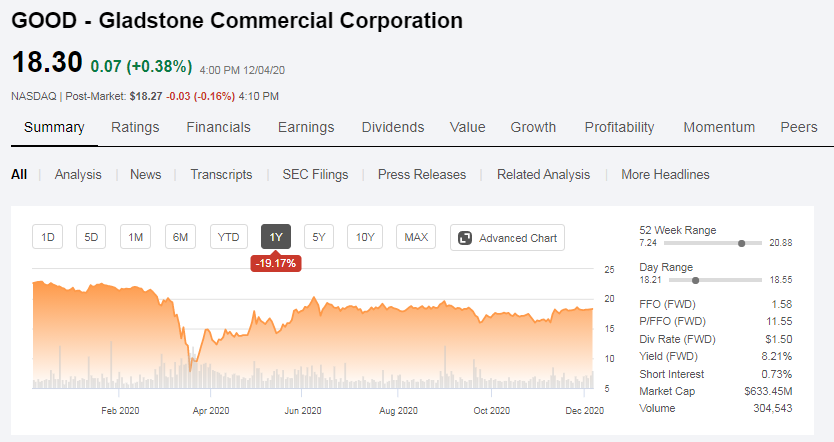Open SEC Filings link

[315, 174]
